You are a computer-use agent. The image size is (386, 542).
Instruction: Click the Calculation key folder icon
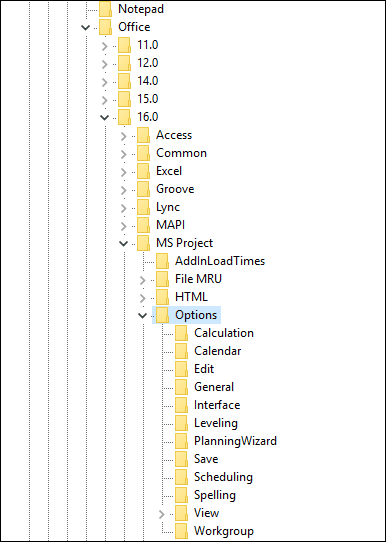181,333
